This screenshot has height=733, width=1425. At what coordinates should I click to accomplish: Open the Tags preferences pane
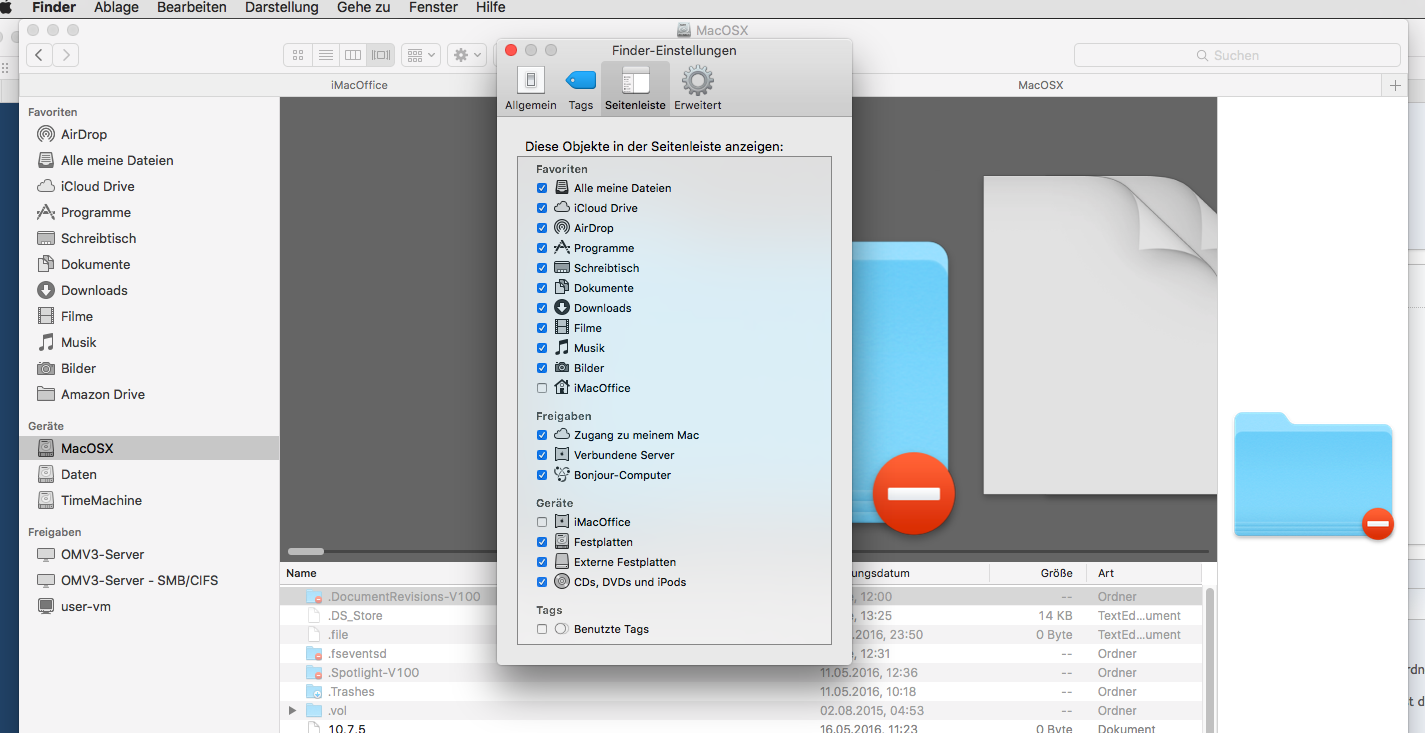pos(581,88)
